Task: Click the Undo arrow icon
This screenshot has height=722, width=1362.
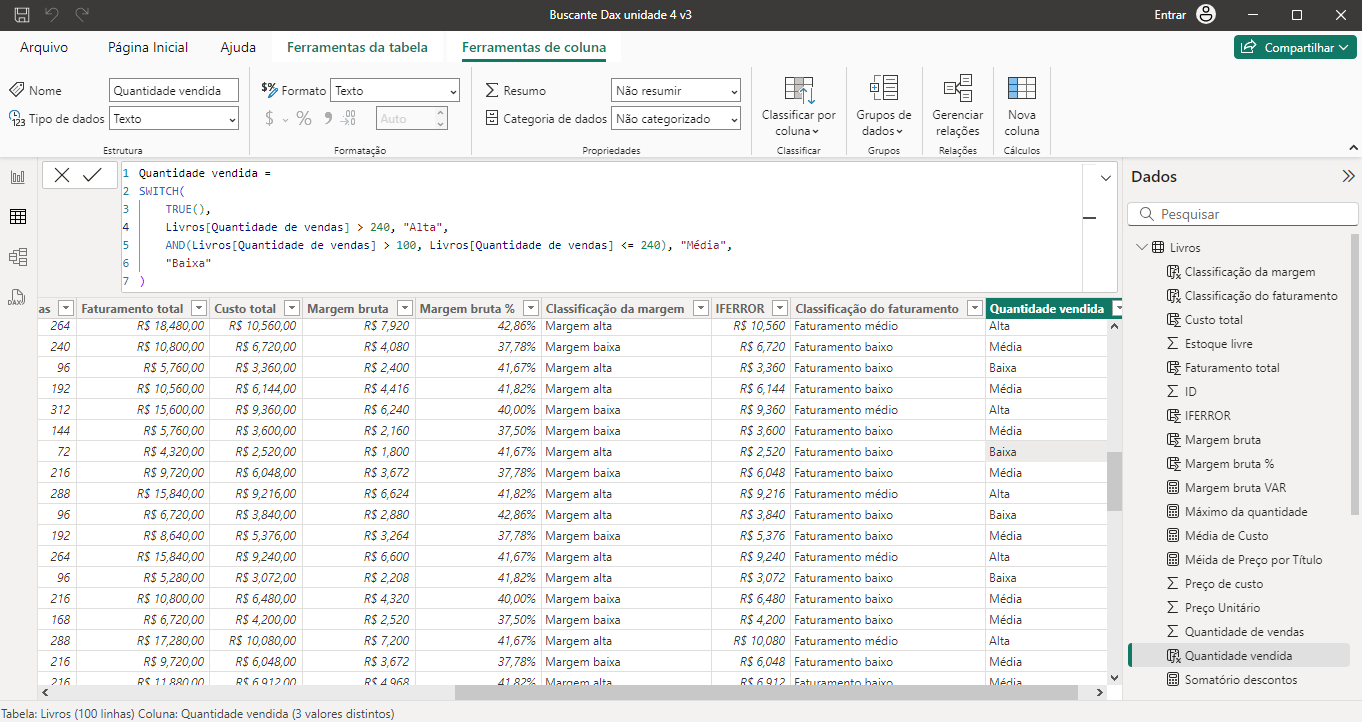Action: tap(52, 15)
